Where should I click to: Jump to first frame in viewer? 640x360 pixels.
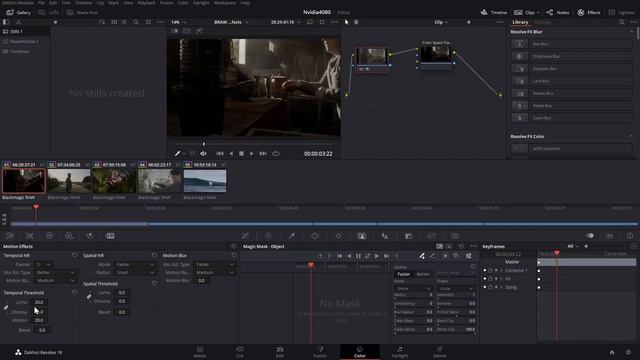coord(220,153)
